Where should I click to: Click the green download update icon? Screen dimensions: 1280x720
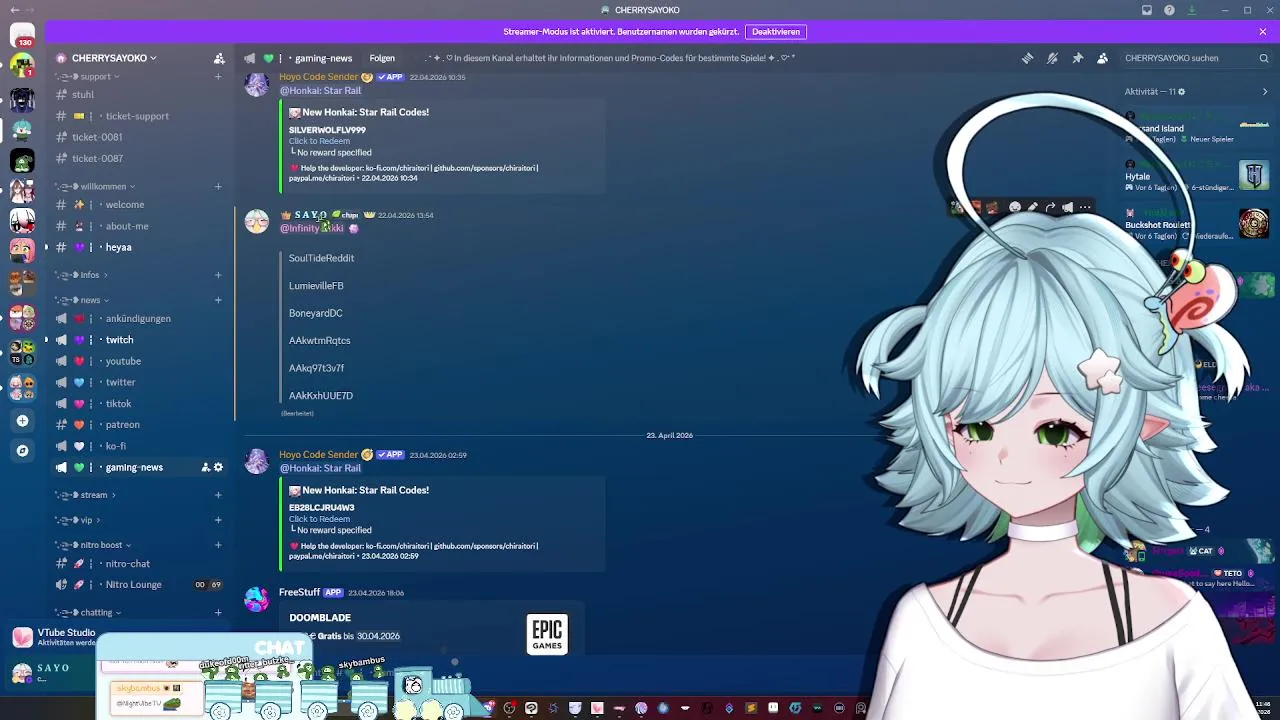pos(1191,10)
